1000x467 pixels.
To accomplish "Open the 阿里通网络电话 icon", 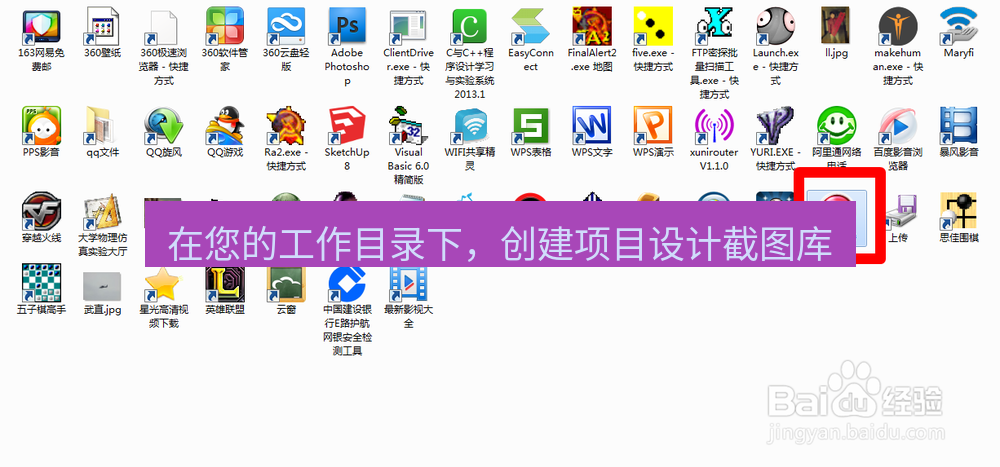I will coord(837,125).
